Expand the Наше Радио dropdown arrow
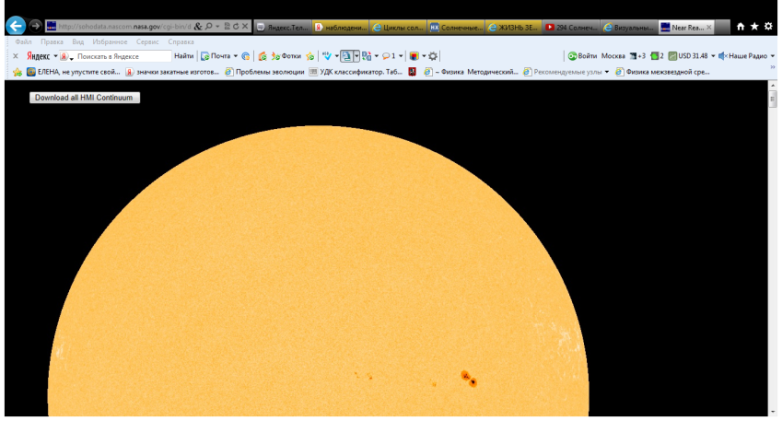 click(773, 56)
